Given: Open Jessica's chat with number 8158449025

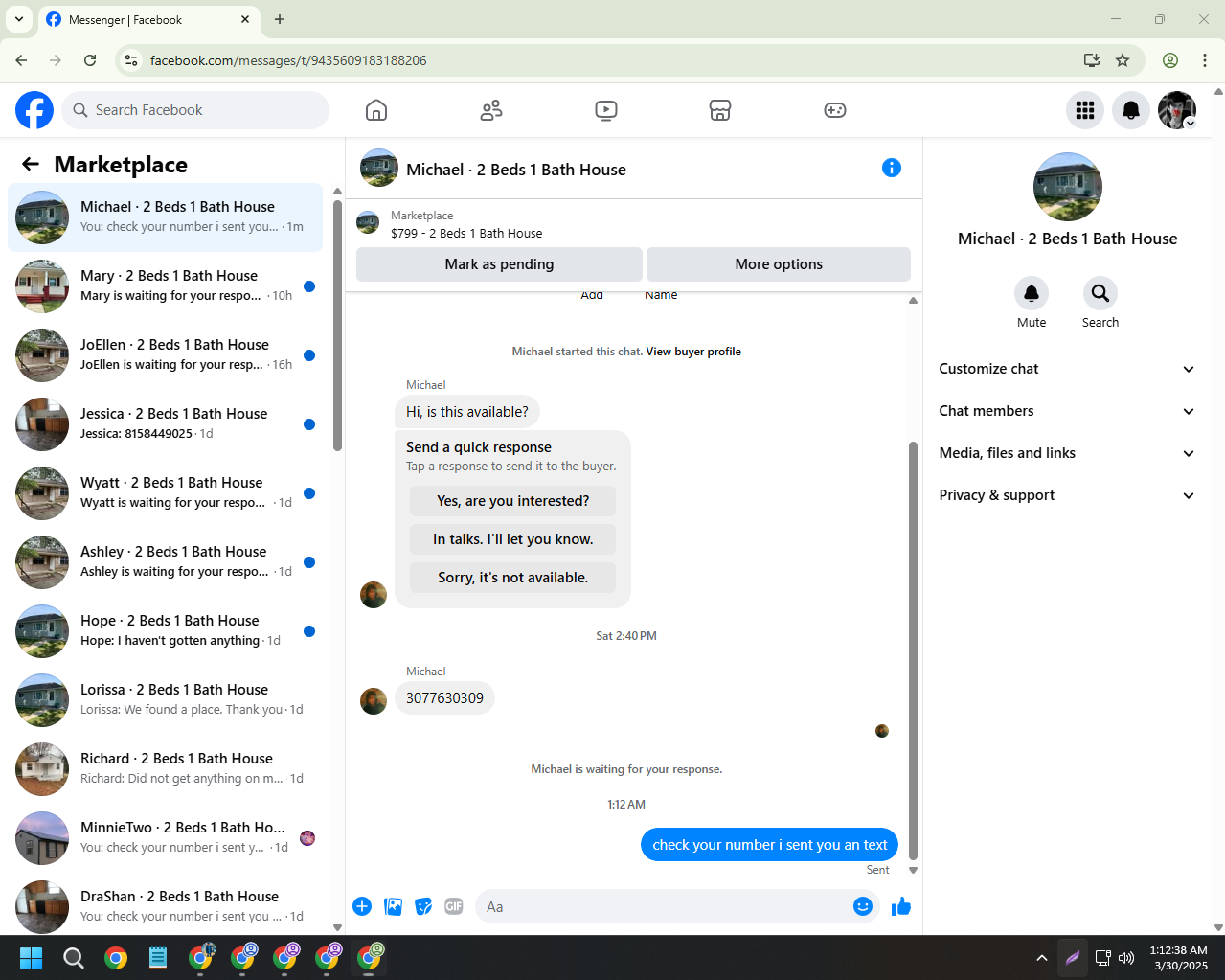Looking at the screenshot, I should click(x=165, y=424).
